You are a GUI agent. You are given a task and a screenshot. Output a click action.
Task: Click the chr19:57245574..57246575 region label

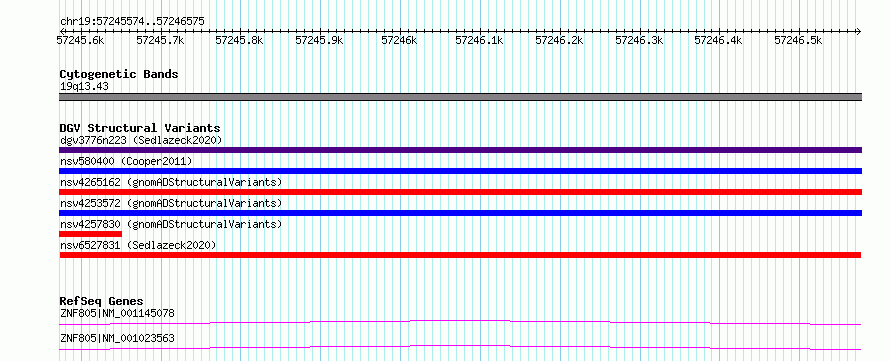[x=132, y=22]
